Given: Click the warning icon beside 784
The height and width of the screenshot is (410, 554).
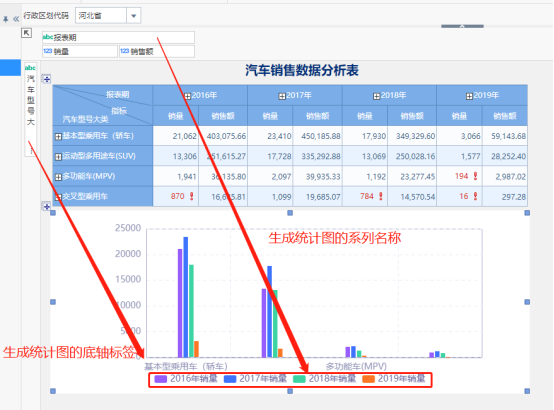Looking at the screenshot, I should pyautogui.click(x=381, y=196).
